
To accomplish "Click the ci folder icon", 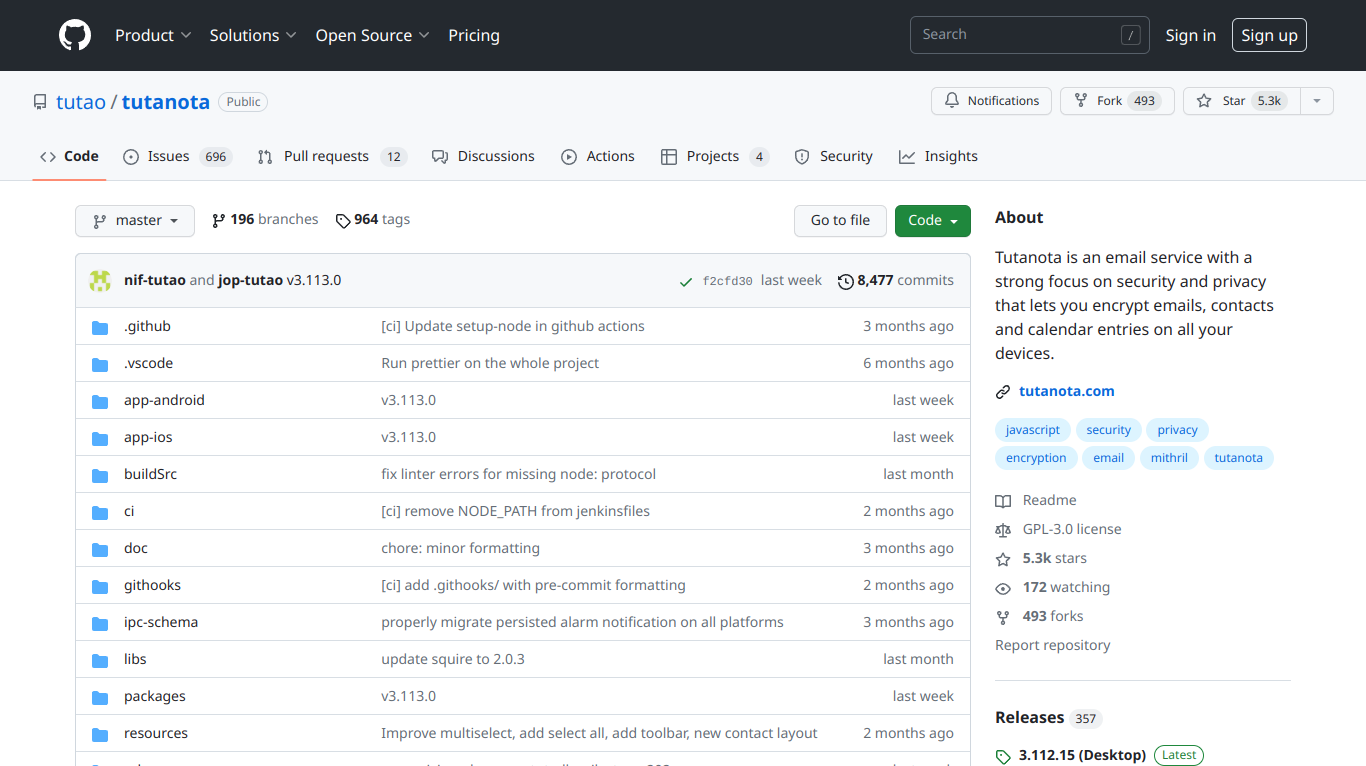I will (100, 512).
